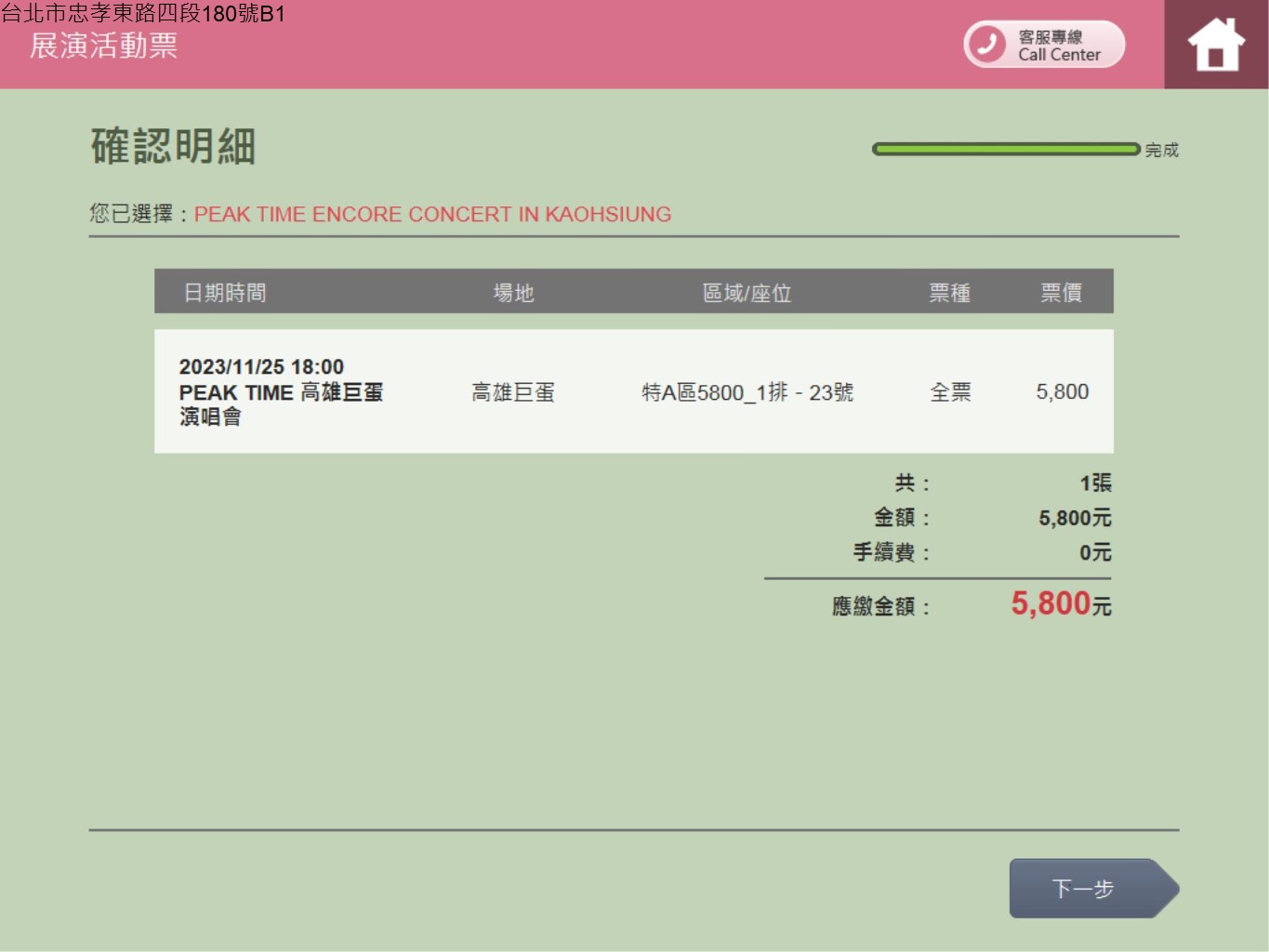Click the 日期時間 column header

(225, 293)
